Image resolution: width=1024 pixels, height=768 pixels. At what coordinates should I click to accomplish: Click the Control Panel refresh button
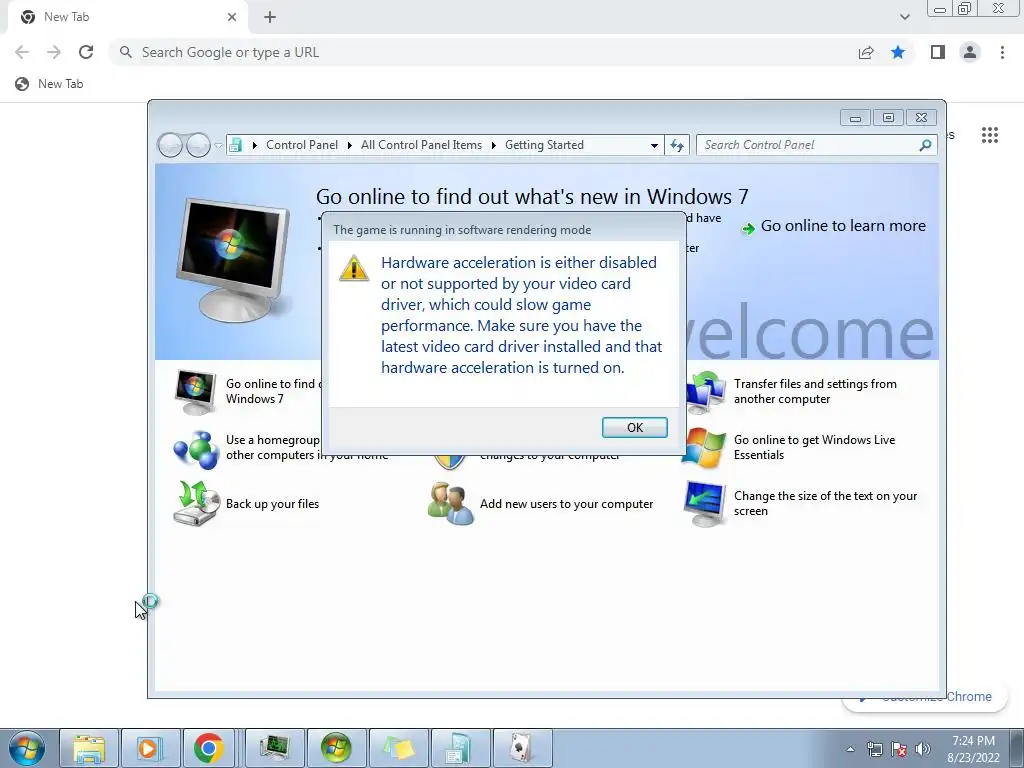677,145
